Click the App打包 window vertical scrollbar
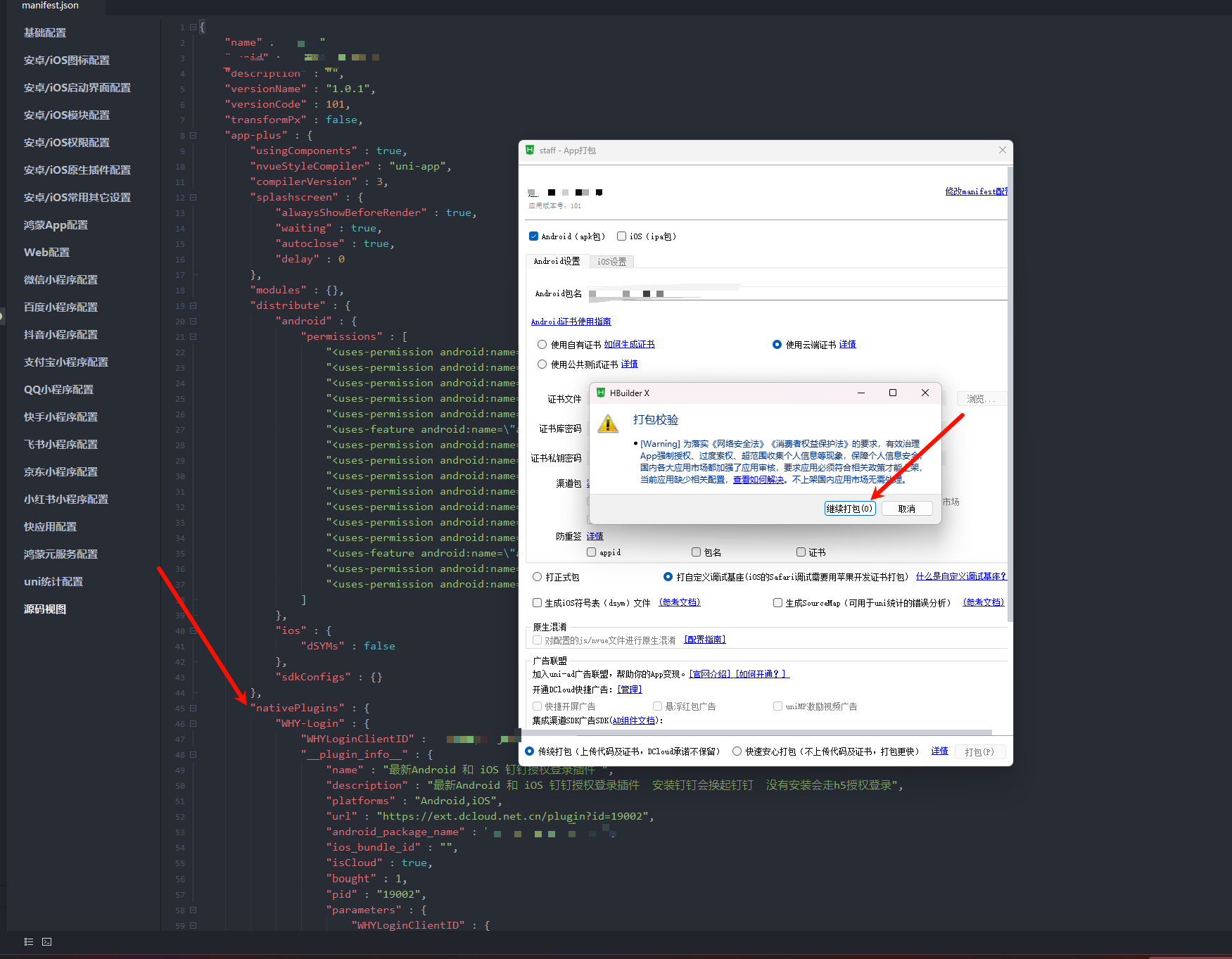 1010,394
